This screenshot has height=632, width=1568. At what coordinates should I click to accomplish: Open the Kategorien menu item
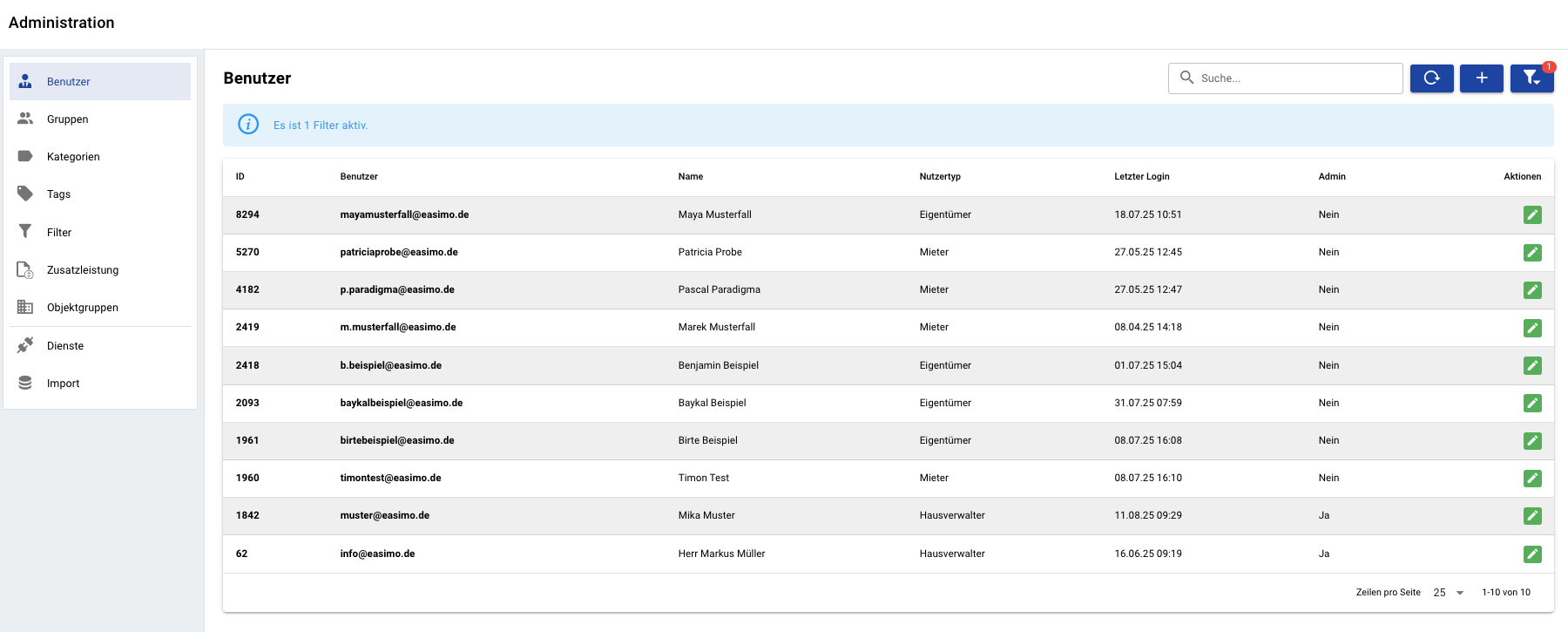point(100,156)
